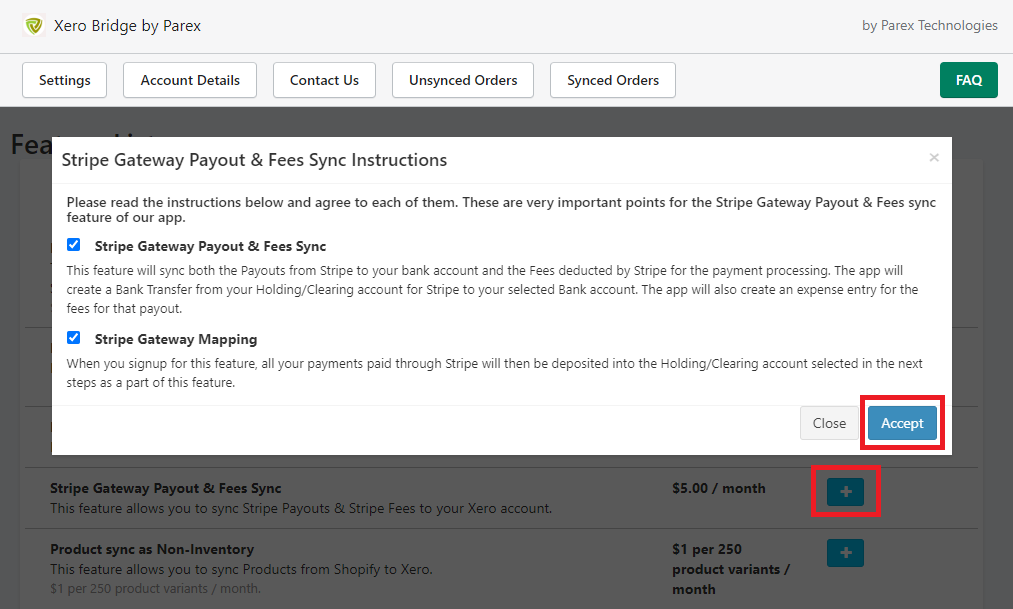Click plus icon for Product sync as Non-Inventory
The width and height of the screenshot is (1013, 609).
(845, 553)
